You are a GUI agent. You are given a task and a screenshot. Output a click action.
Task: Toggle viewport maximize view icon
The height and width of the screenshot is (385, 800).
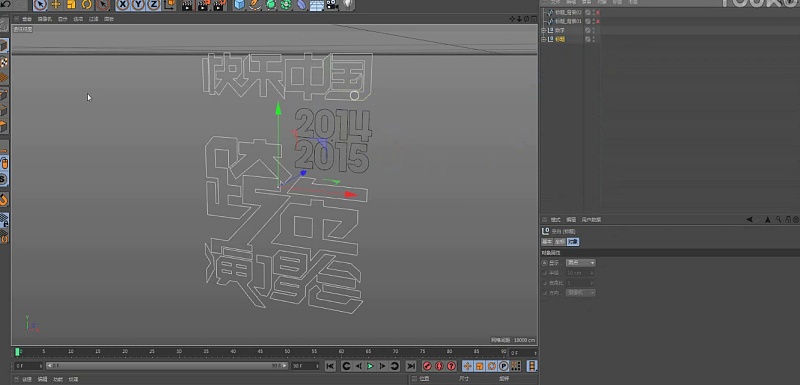point(533,19)
